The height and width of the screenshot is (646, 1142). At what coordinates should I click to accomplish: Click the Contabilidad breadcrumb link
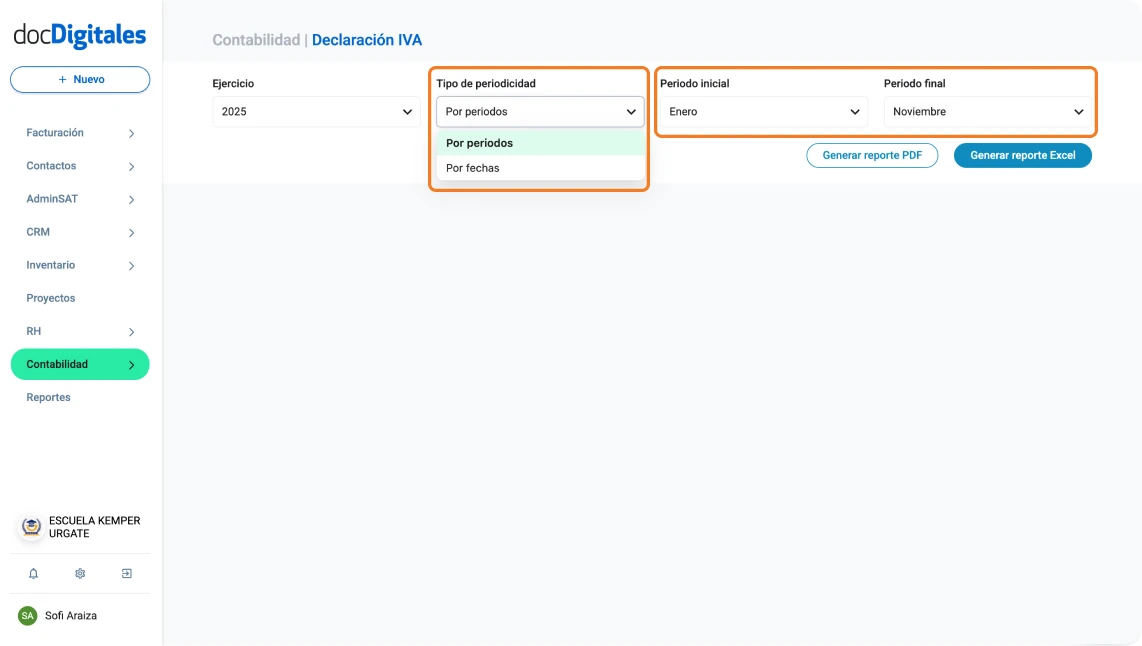tap(256, 40)
